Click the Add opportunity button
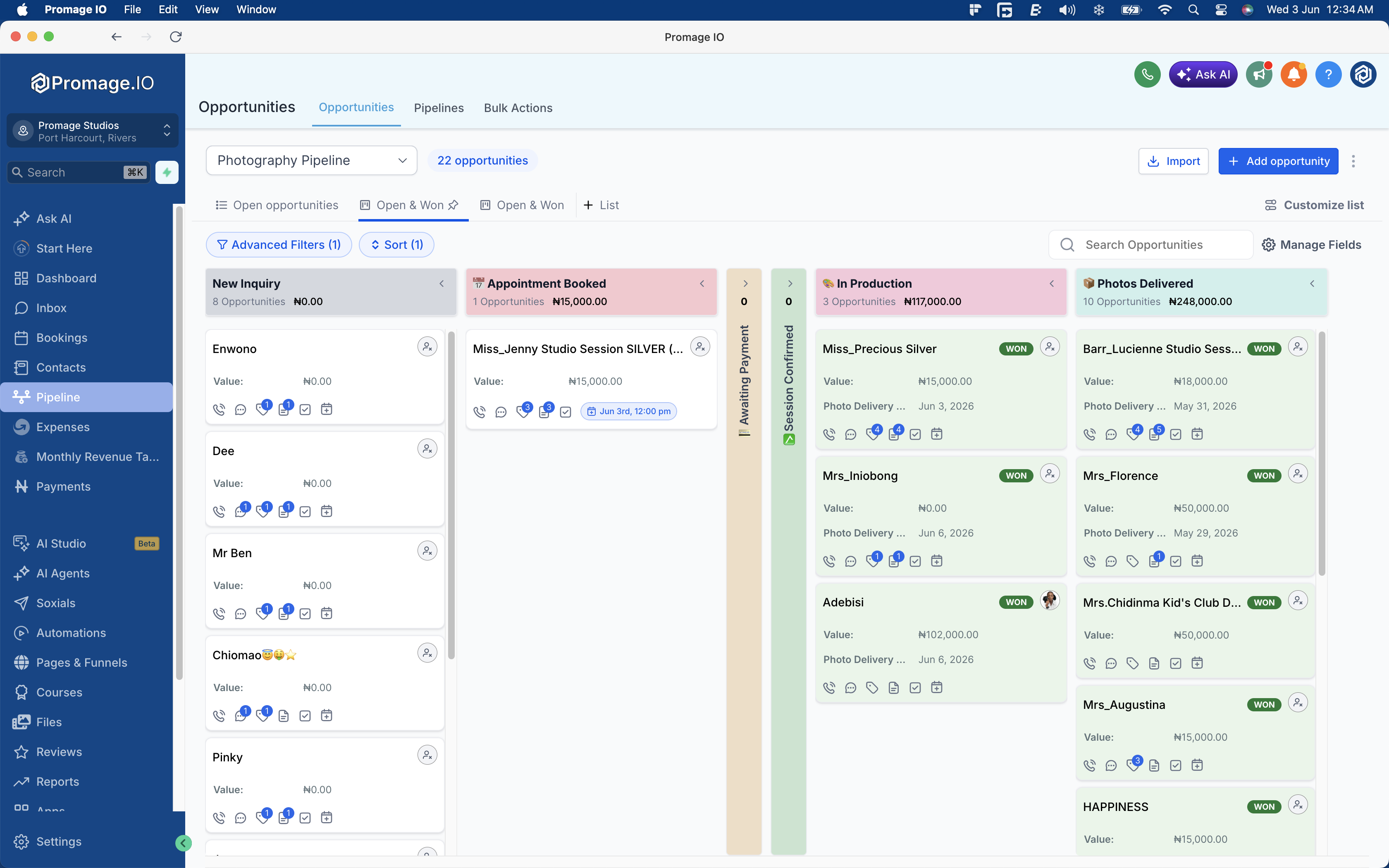1389x868 pixels. [x=1278, y=161]
